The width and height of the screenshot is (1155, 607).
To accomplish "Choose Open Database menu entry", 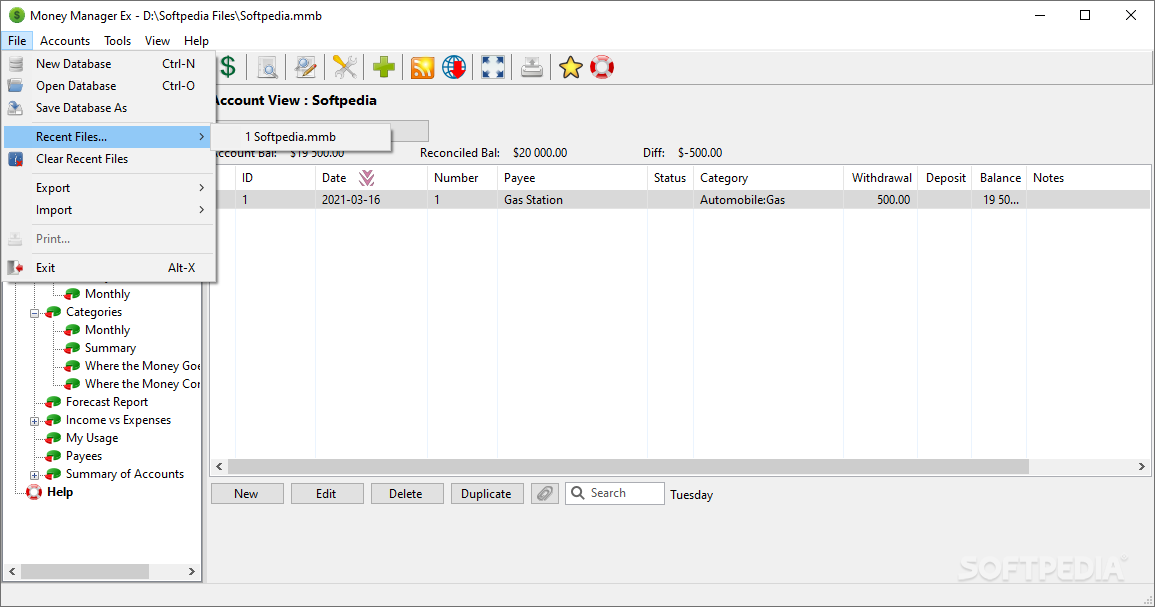I will (110, 85).
